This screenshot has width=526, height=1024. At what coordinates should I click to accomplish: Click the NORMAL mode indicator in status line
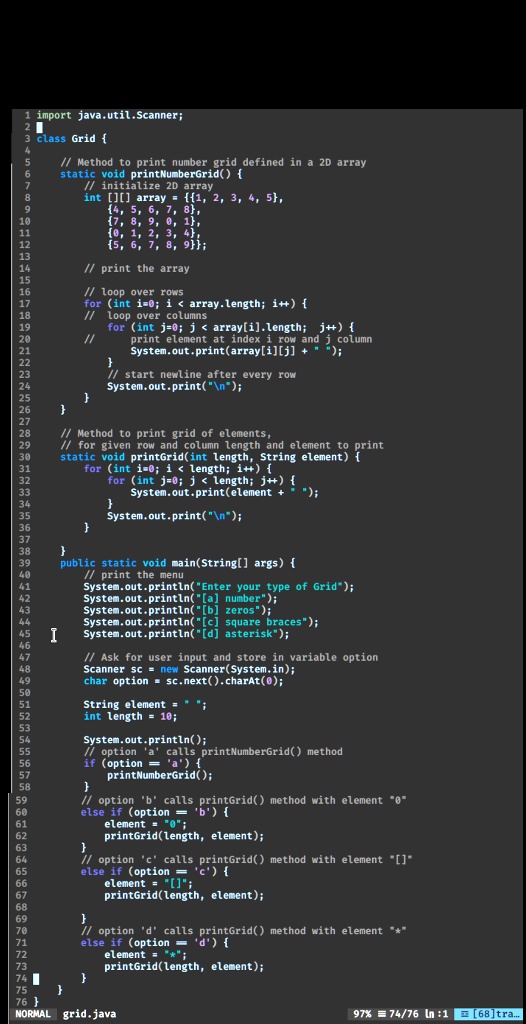coord(33,1014)
